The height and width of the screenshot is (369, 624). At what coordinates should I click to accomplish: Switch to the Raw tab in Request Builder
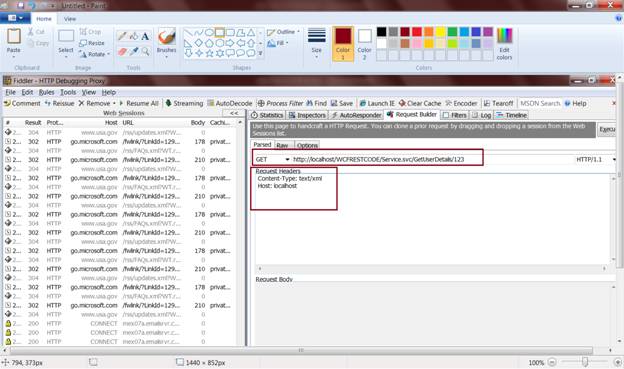click(282, 145)
